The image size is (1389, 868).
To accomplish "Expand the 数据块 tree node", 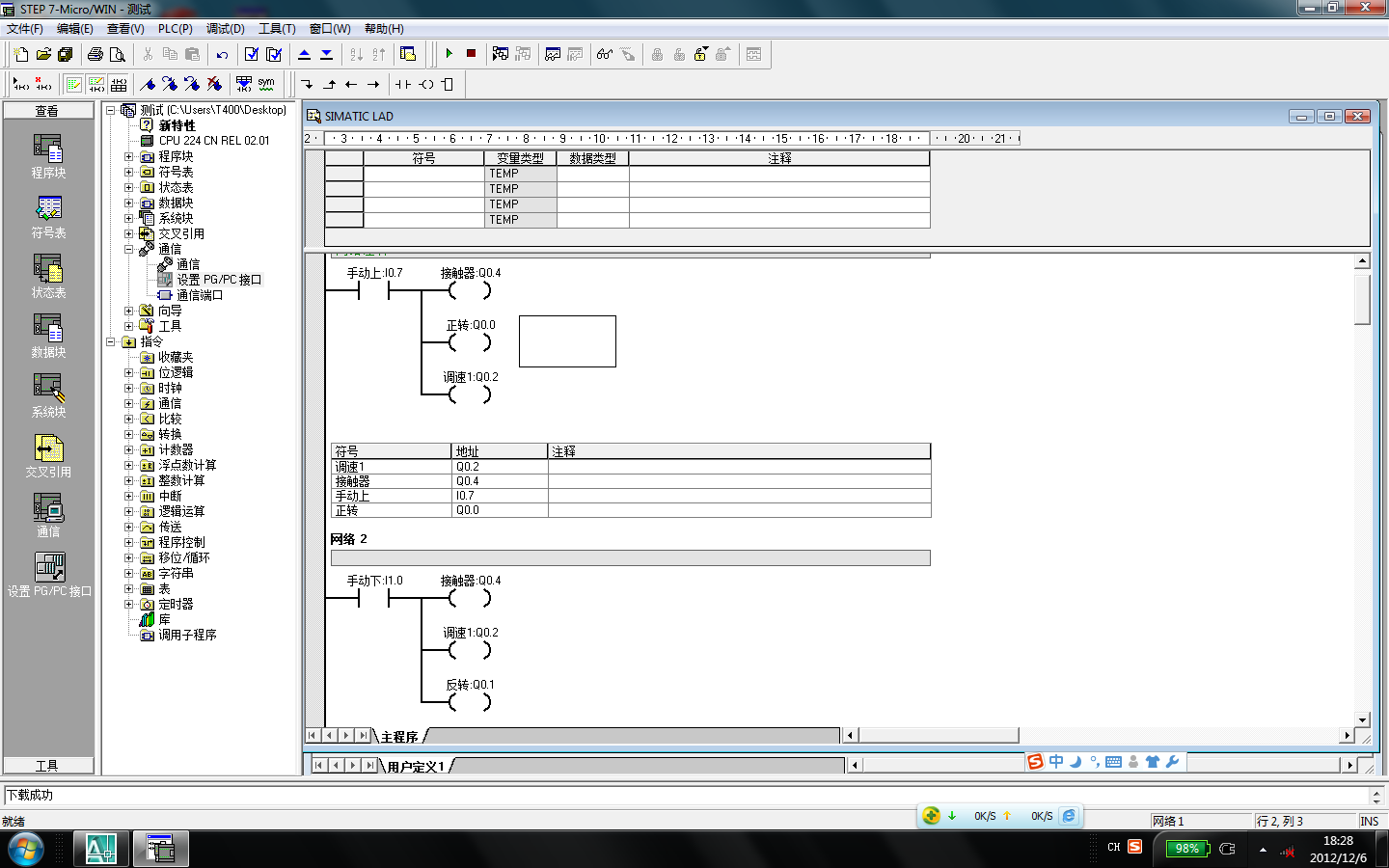I will point(129,203).
